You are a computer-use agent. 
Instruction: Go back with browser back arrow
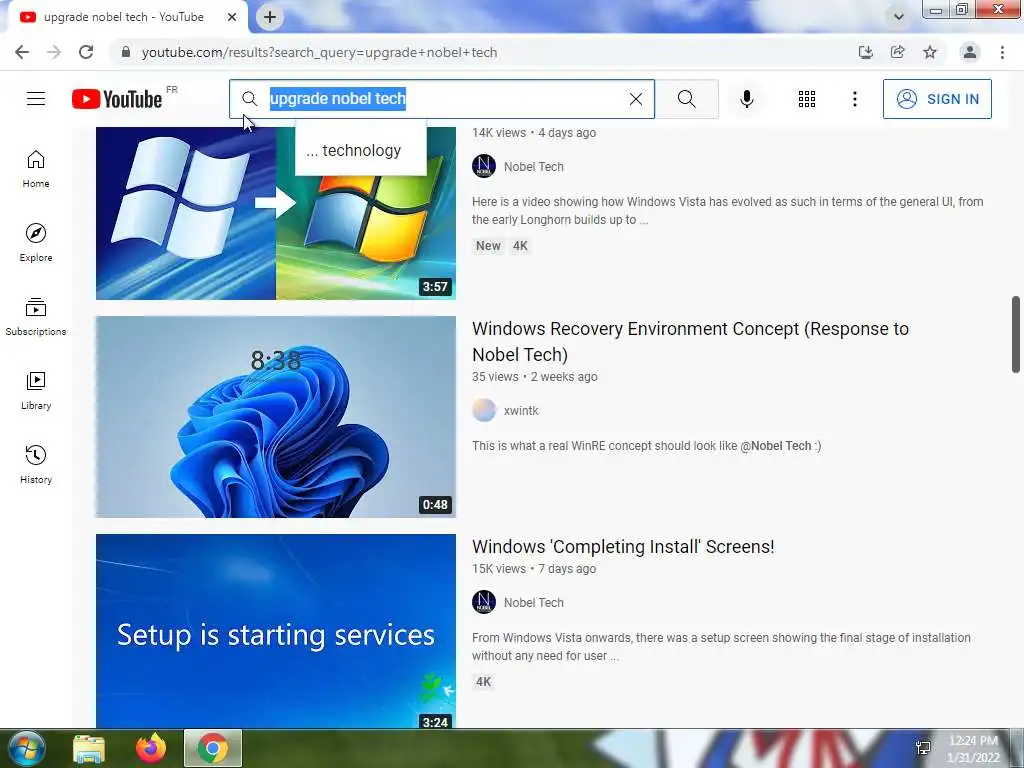tap(22, 52)
